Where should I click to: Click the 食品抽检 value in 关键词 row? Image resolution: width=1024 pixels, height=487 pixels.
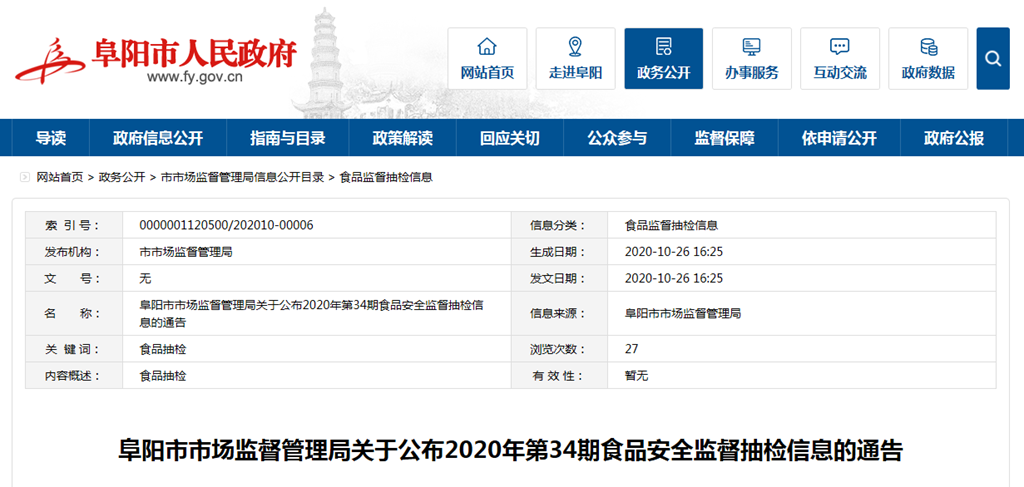[163, 349]
